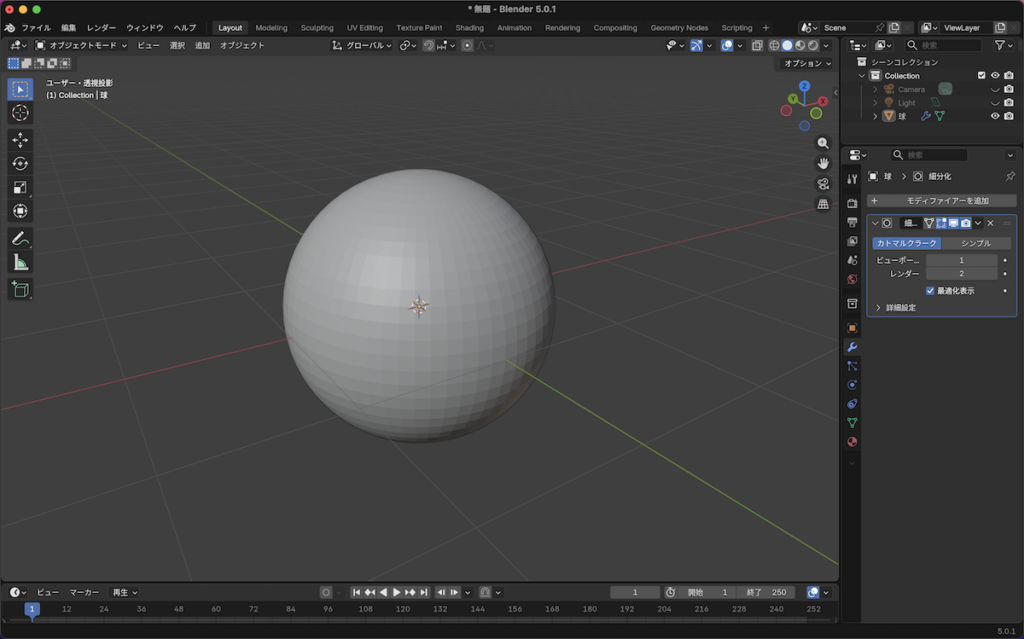
Task: Switch to the Sculpting workspace tab
Action: pyautogui.click(x=317, y=28)
